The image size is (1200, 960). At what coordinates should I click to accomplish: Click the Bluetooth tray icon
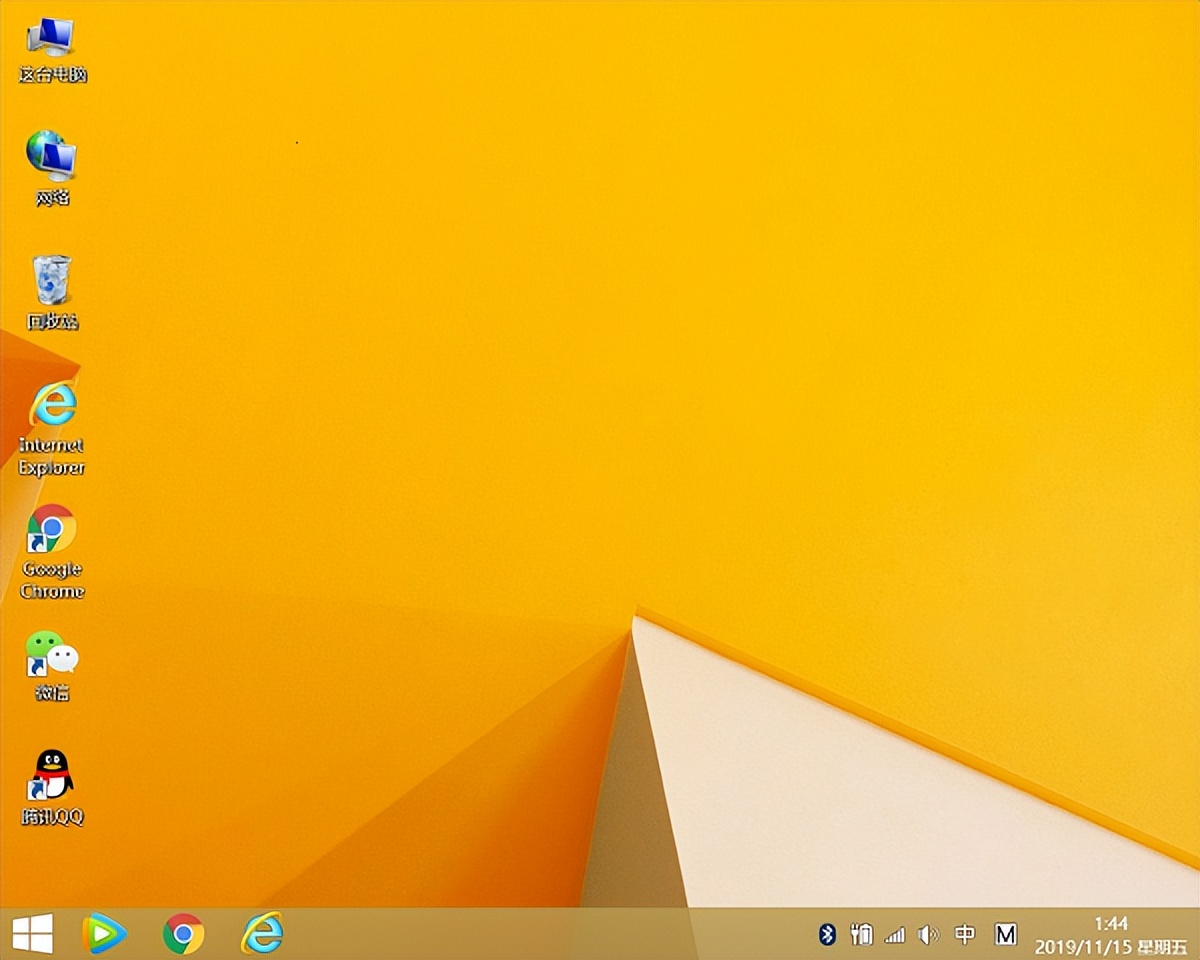pos(827,934)
